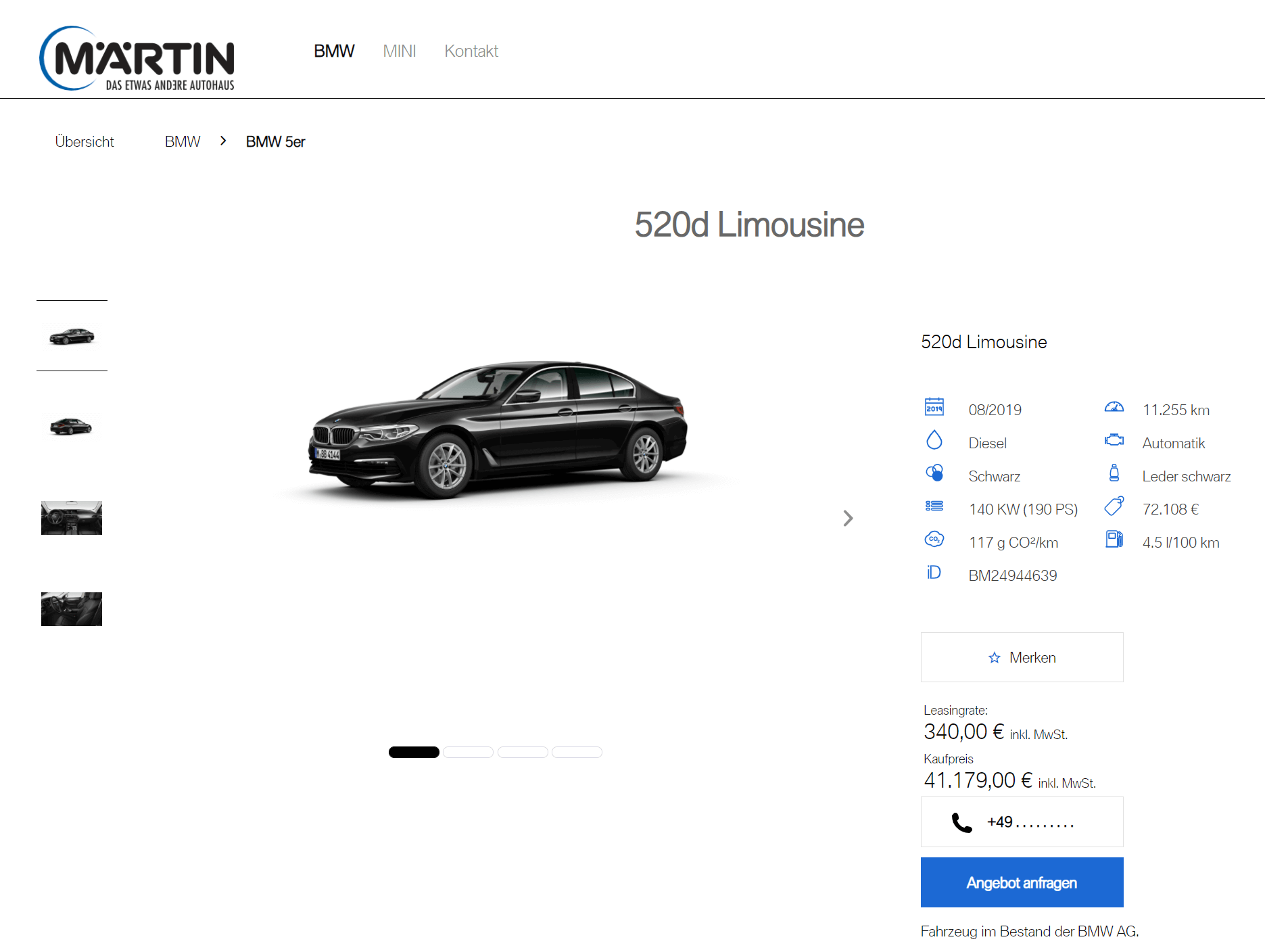Select first thumbnail of car front view
The image size is (1265, 952).
72,336
